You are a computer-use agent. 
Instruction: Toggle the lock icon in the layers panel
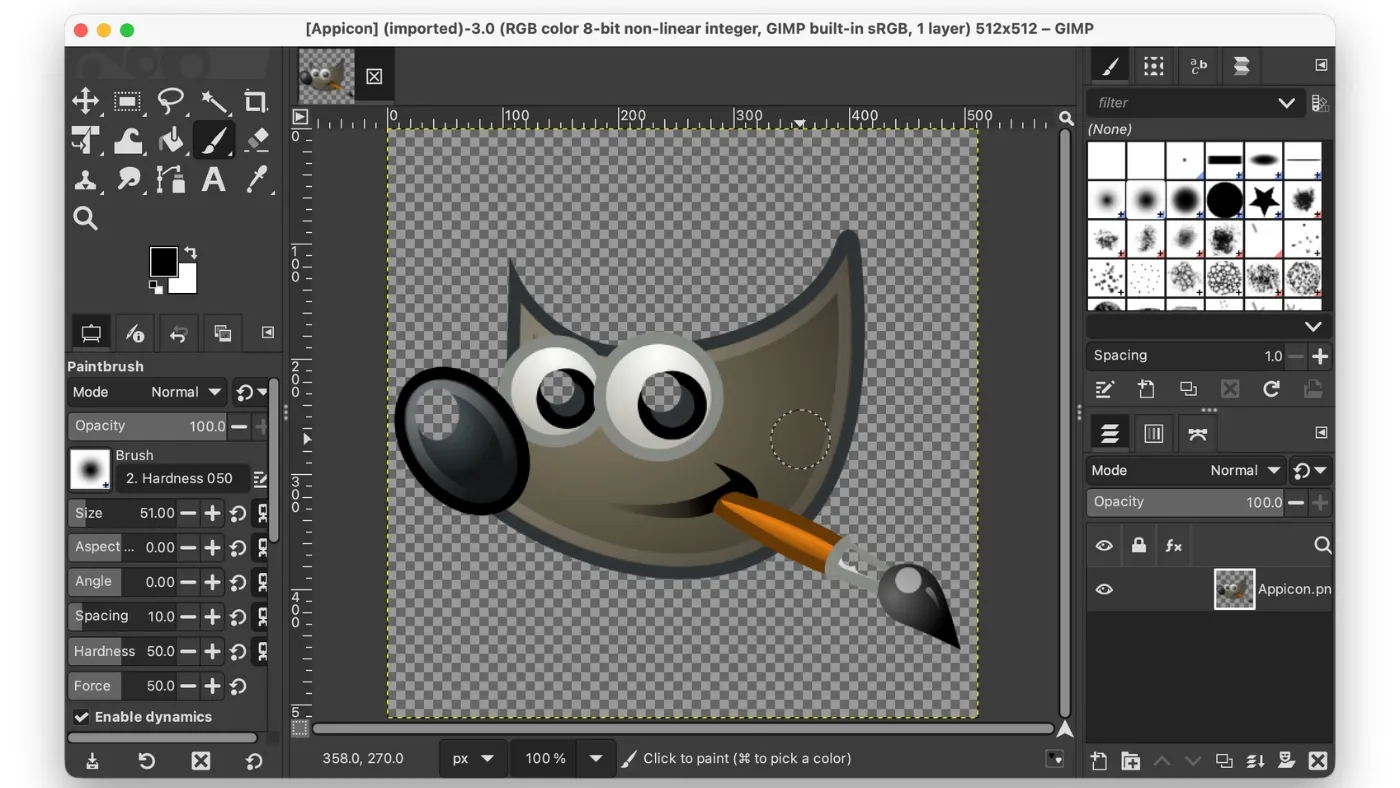(1139, 545)
